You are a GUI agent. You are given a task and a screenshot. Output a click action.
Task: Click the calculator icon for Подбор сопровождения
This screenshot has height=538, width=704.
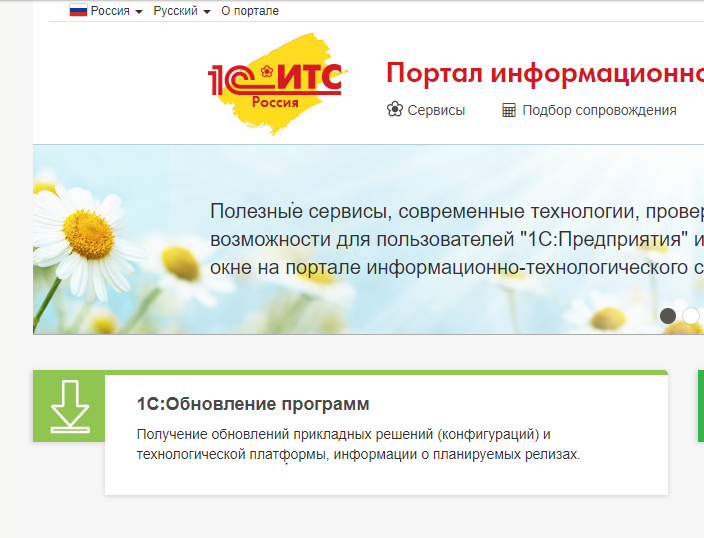pos(509,110)
